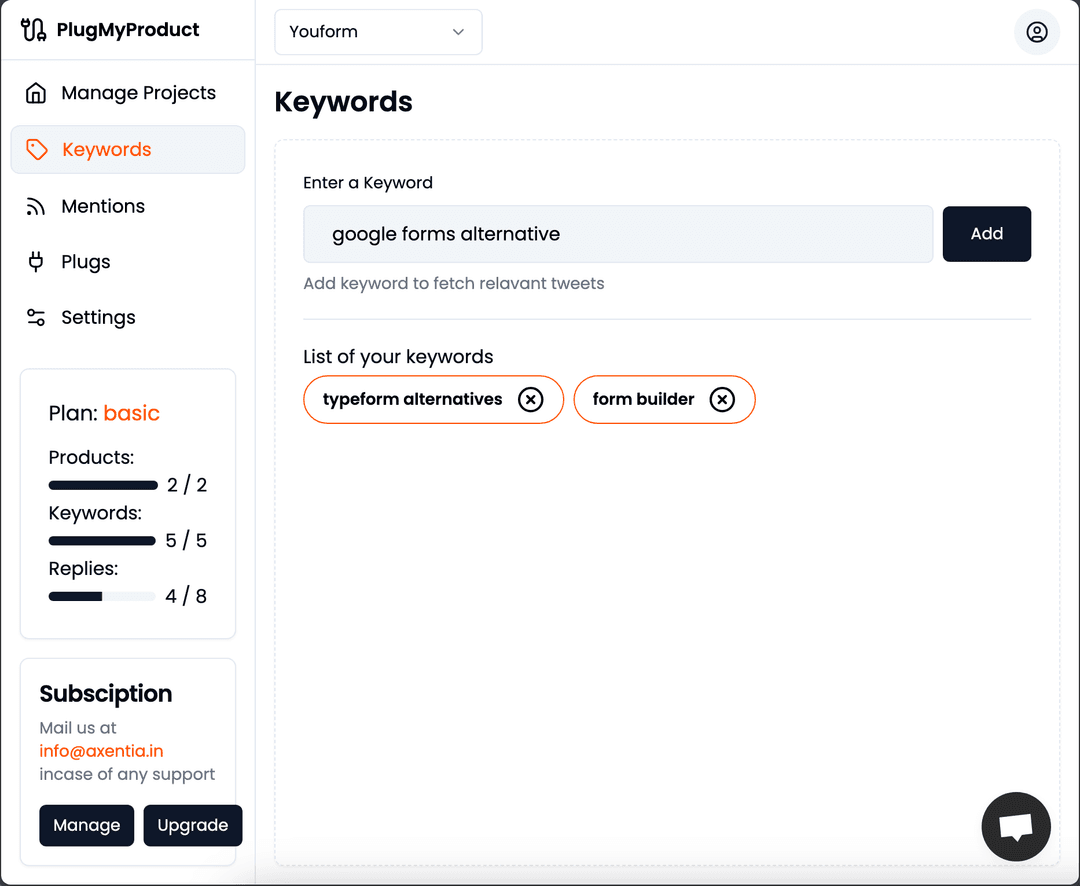Click the basic plan label
The image size is (1080, 886).
pos(132,413)
